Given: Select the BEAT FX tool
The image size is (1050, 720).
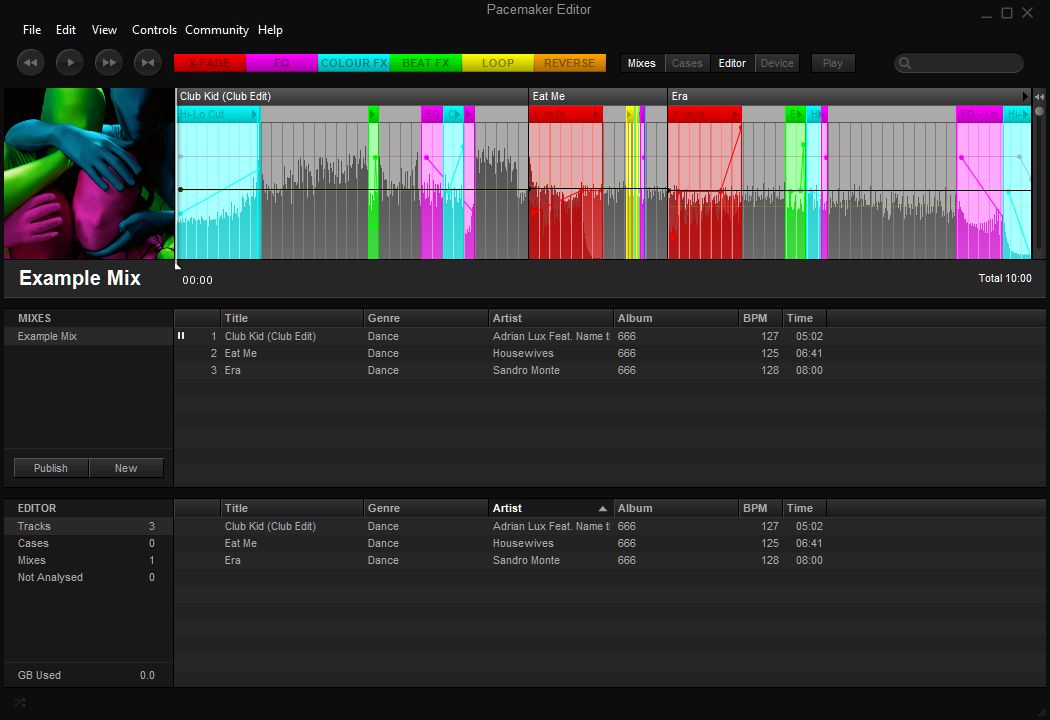Looking at the screenshot, I should pos(425,62).
